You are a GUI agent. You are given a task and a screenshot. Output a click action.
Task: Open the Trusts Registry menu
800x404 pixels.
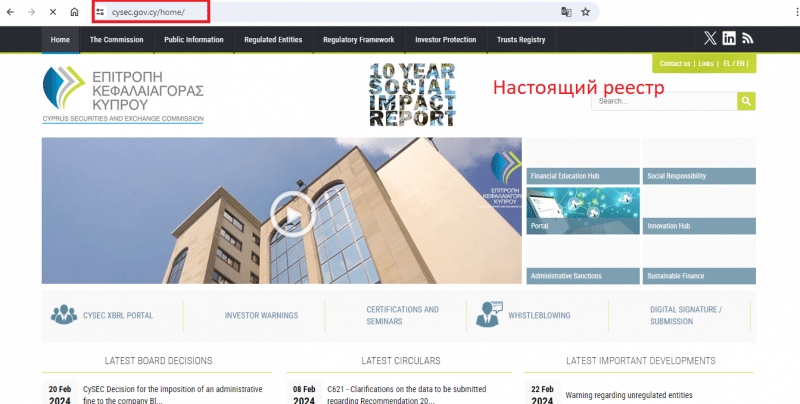click(521, 40)
